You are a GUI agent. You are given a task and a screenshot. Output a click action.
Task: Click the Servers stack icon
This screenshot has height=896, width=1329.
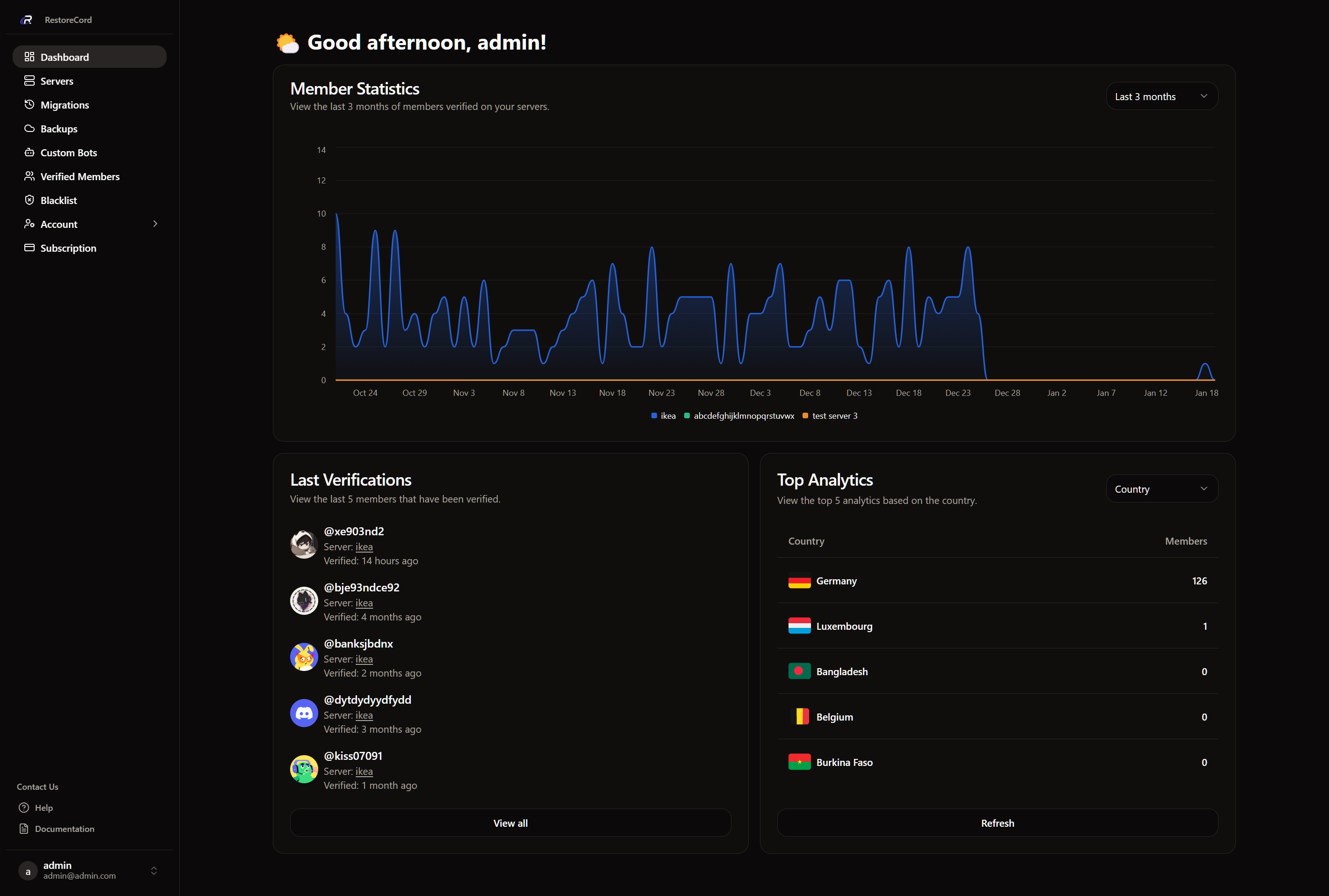tap(29, 80)
